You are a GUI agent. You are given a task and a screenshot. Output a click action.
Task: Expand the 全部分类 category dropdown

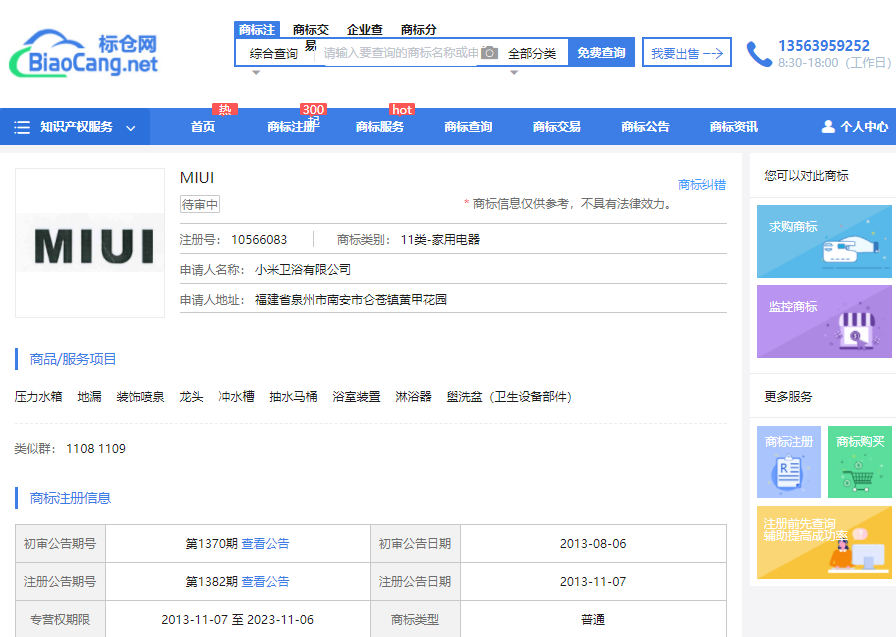pos(532,54)
